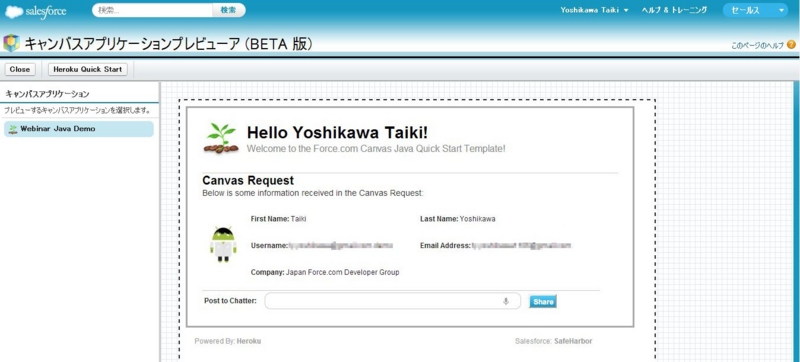Click the キャンバスアプリケーションプレビューア page title
This screenshot has width=800, height=362.
point(168,44)
